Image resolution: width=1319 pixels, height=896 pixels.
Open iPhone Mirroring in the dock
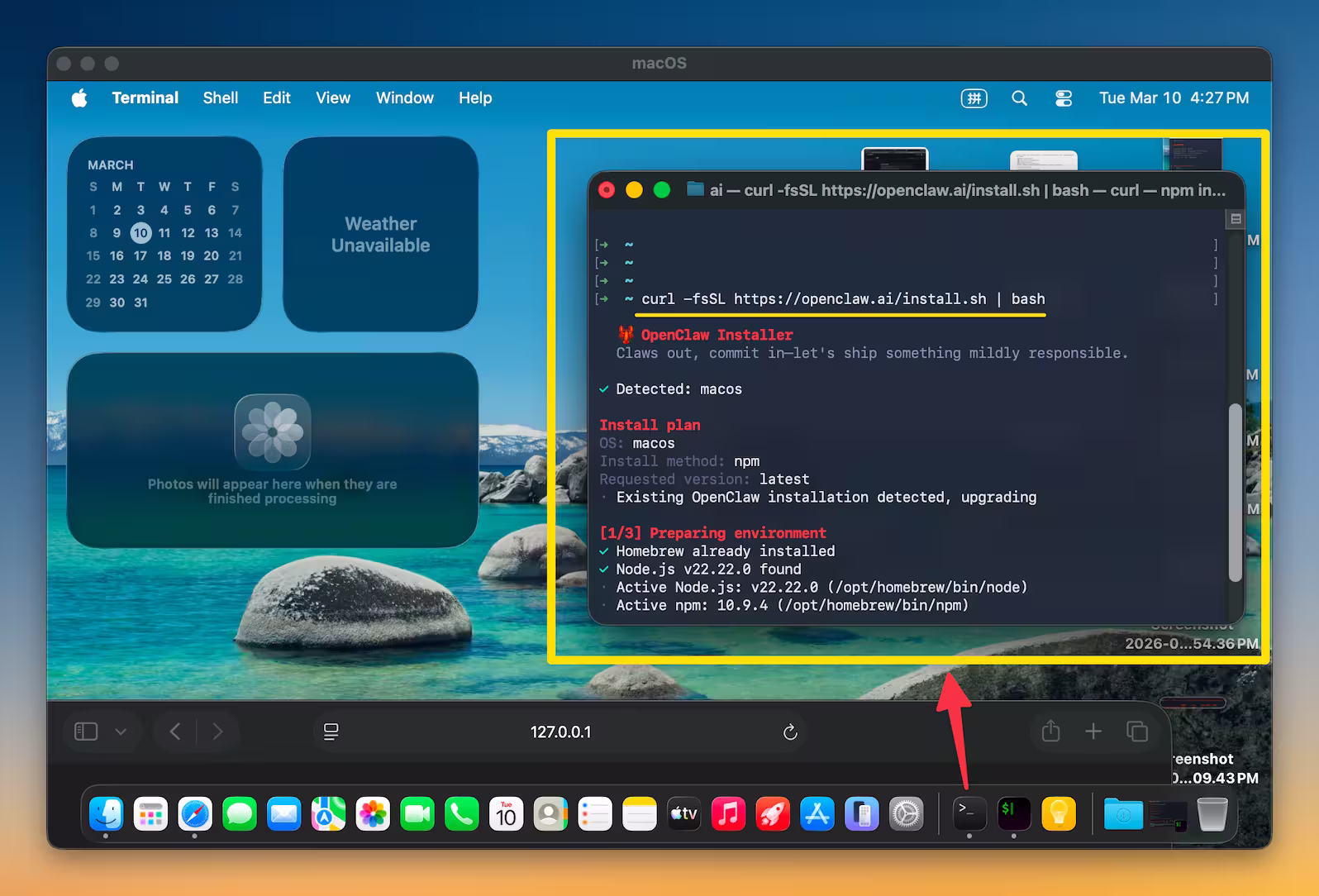(x=862, y=814)
